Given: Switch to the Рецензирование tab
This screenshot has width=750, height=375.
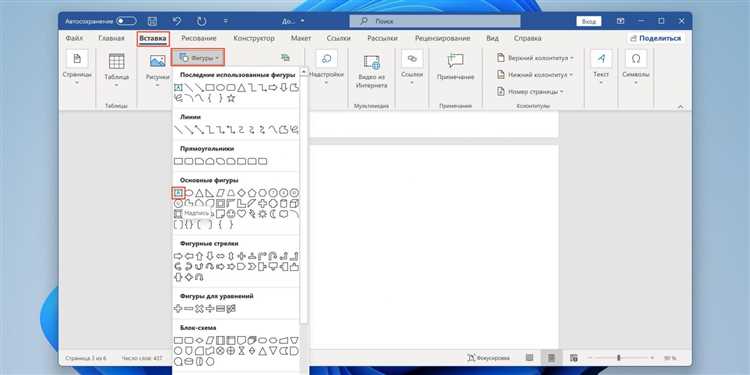Looking at the screenshot, I should point(442,38).
